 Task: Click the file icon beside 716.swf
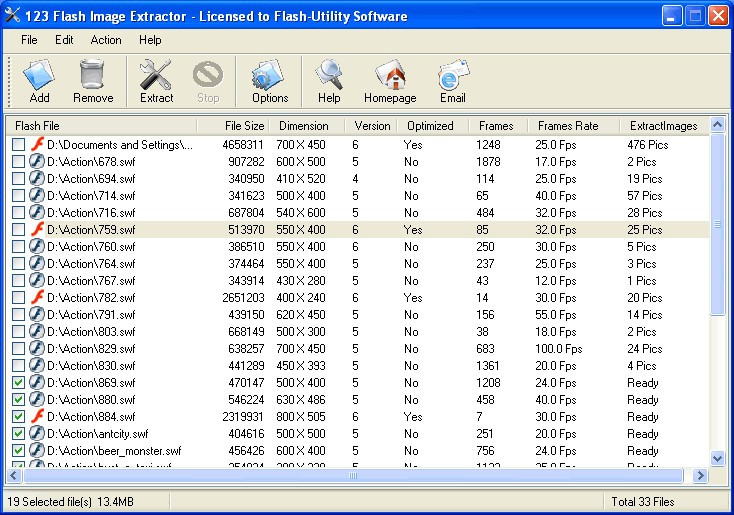(37, 212)
